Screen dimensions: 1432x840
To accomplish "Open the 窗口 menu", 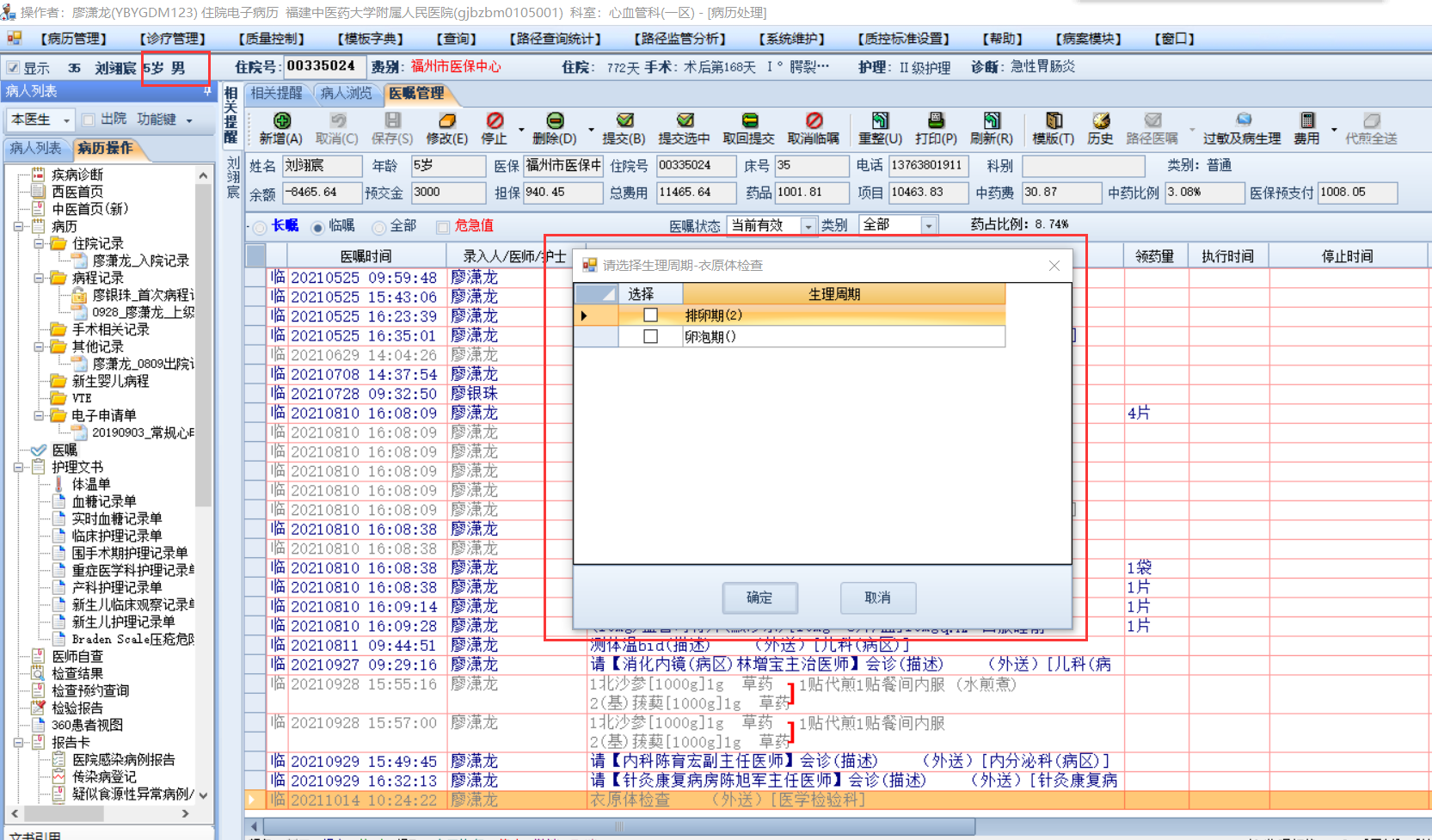I will [x=1175, y=39].
